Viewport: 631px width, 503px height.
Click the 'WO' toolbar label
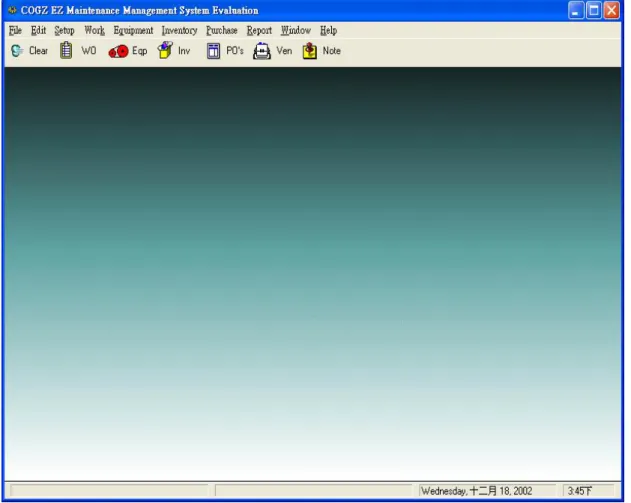coord(89,51)
